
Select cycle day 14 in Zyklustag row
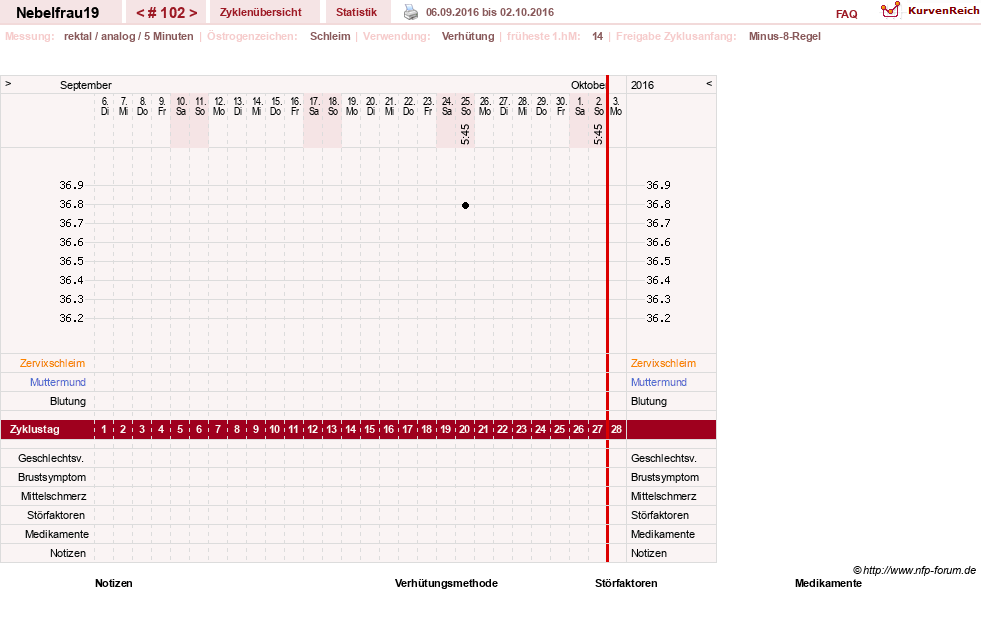pos(350,429)
